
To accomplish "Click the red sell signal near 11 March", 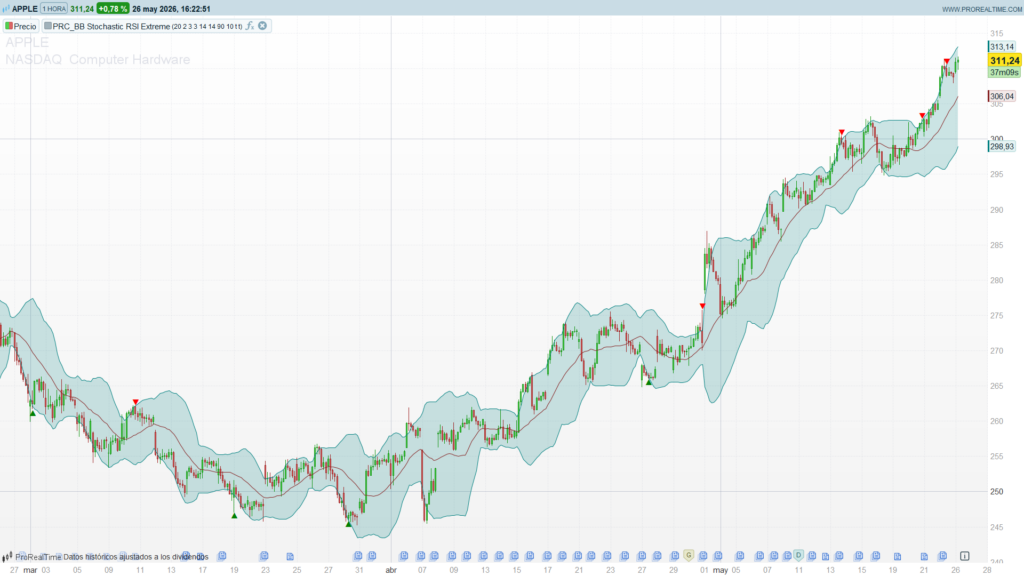I will click(136, 402).
